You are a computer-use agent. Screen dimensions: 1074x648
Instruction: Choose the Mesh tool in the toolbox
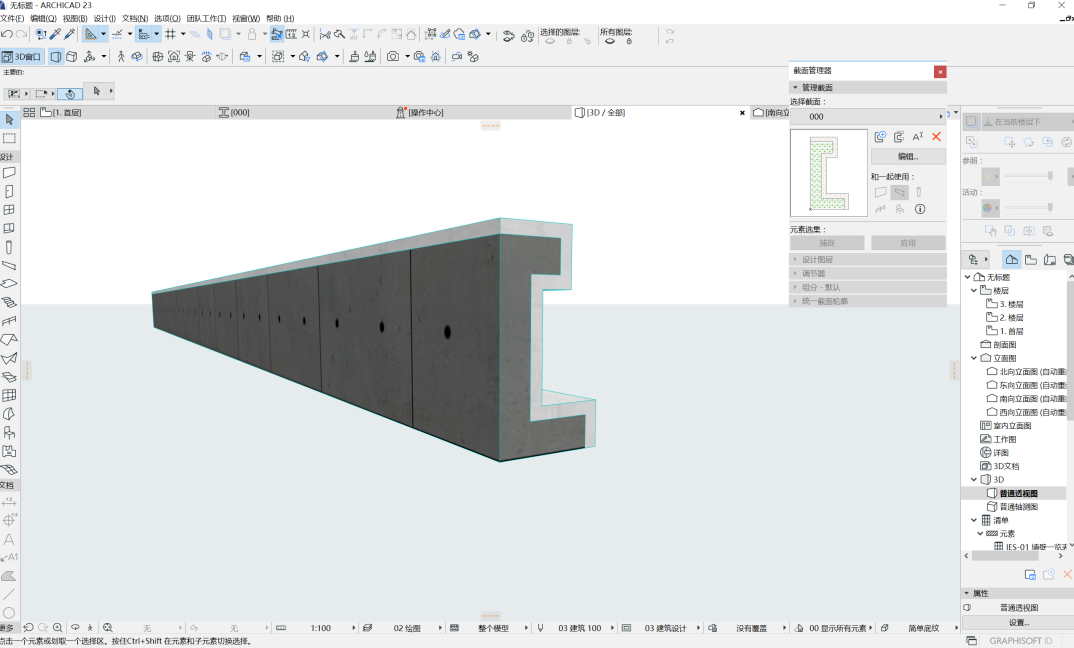click(9, 469)
